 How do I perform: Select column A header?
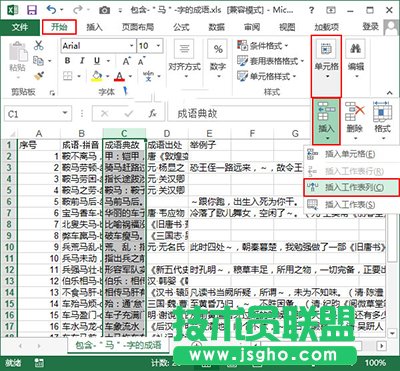(x=39, y=133)
